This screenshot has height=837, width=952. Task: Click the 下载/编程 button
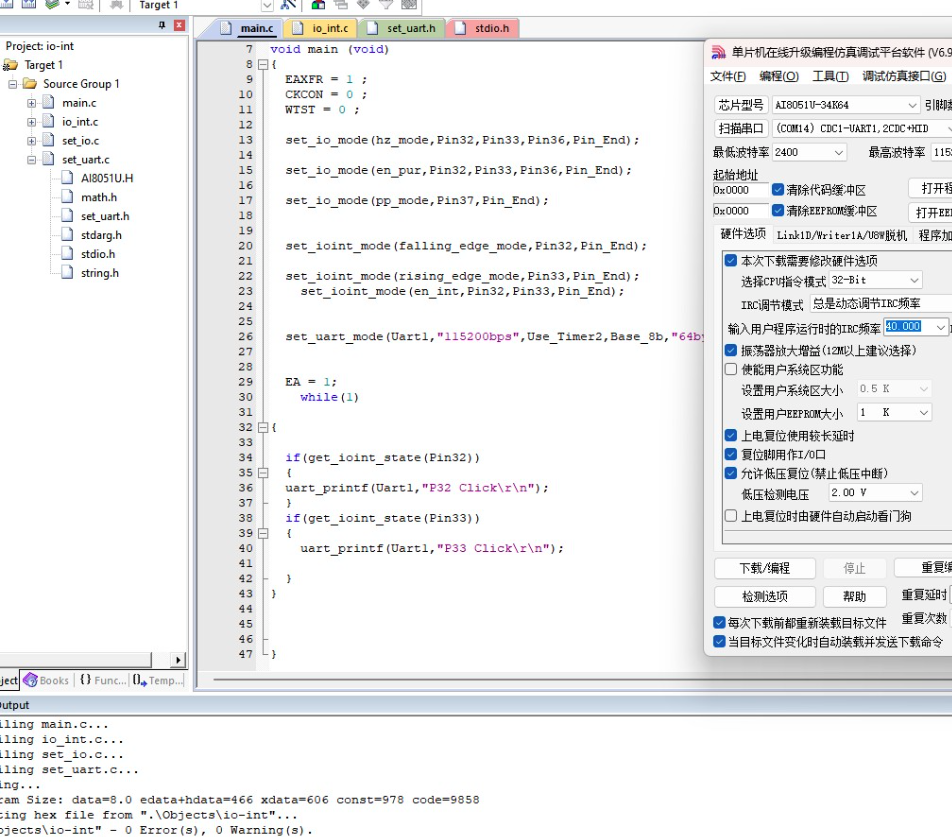(764, 568)
